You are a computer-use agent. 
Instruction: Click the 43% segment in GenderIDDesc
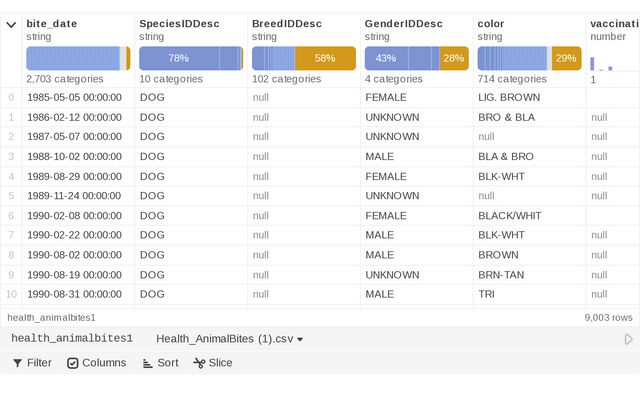386,59
